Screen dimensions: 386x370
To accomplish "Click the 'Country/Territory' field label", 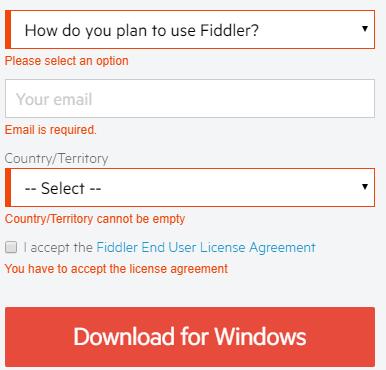I will coord(56,158).
